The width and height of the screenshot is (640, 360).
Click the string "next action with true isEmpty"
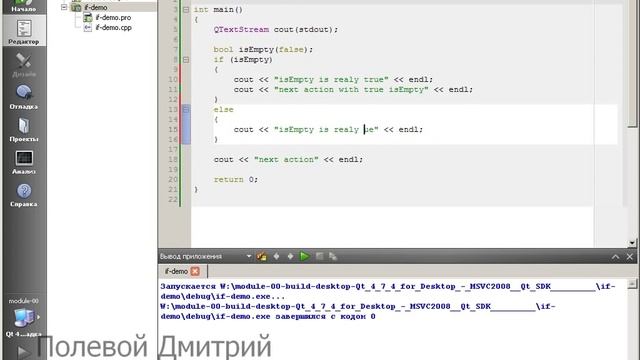(351, 89)
